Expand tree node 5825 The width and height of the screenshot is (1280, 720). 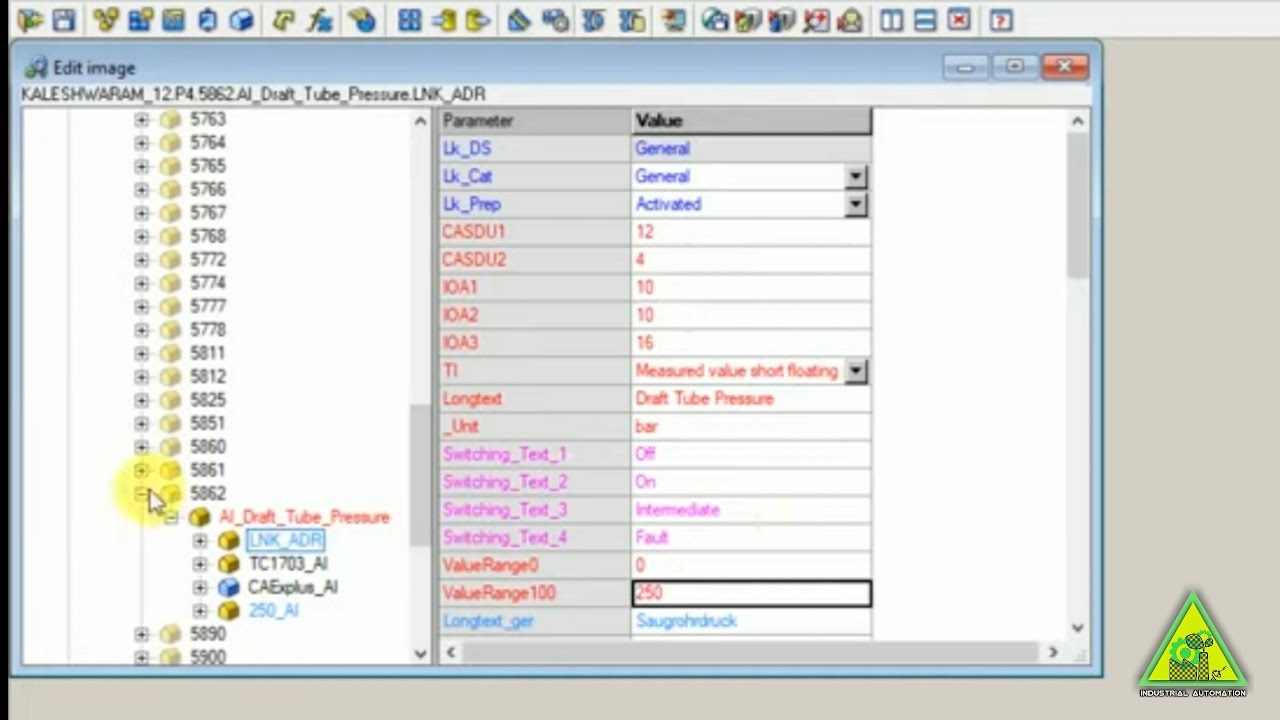[141, 400]
